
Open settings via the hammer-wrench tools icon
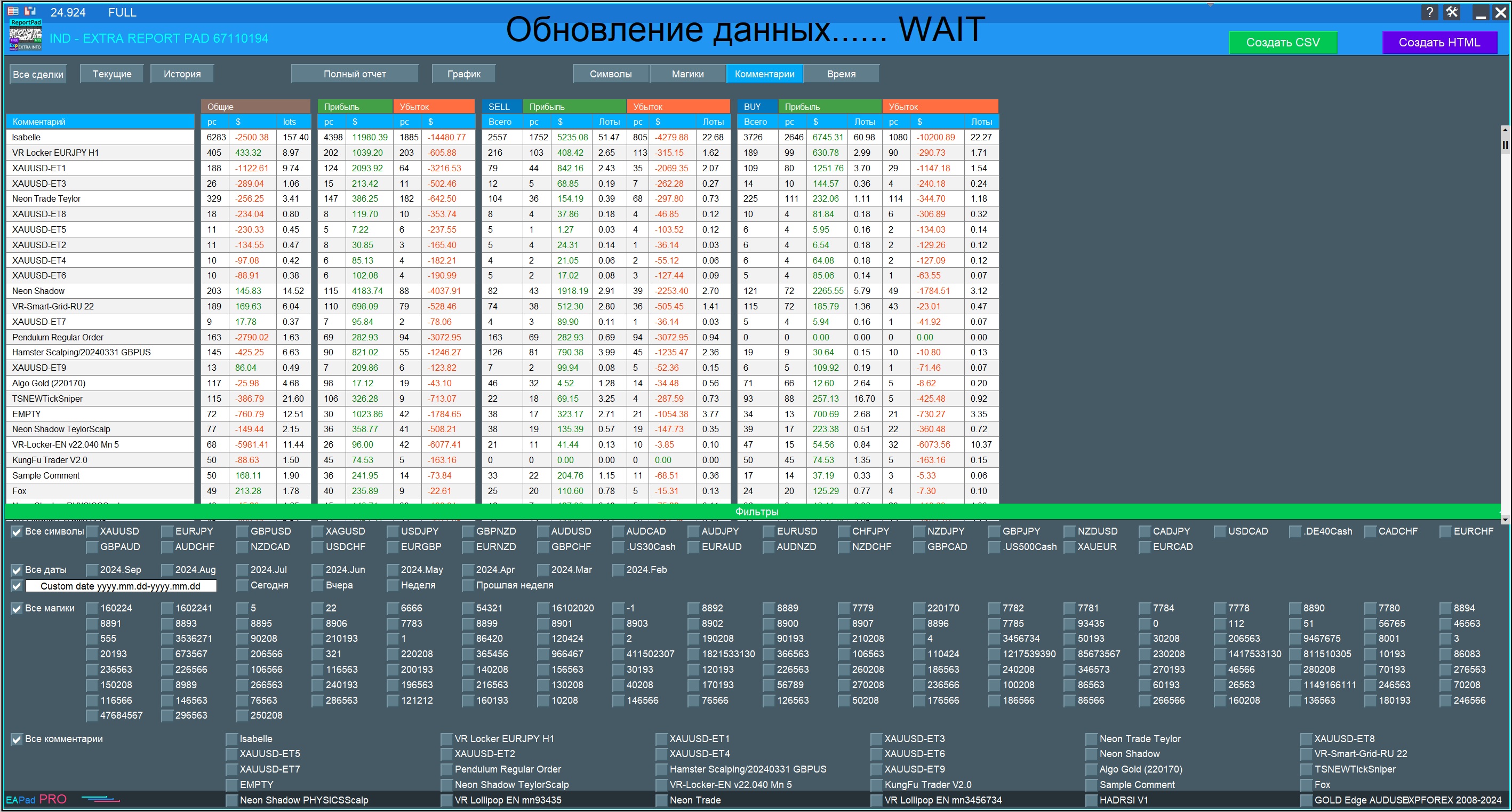tap(1452, 12)
